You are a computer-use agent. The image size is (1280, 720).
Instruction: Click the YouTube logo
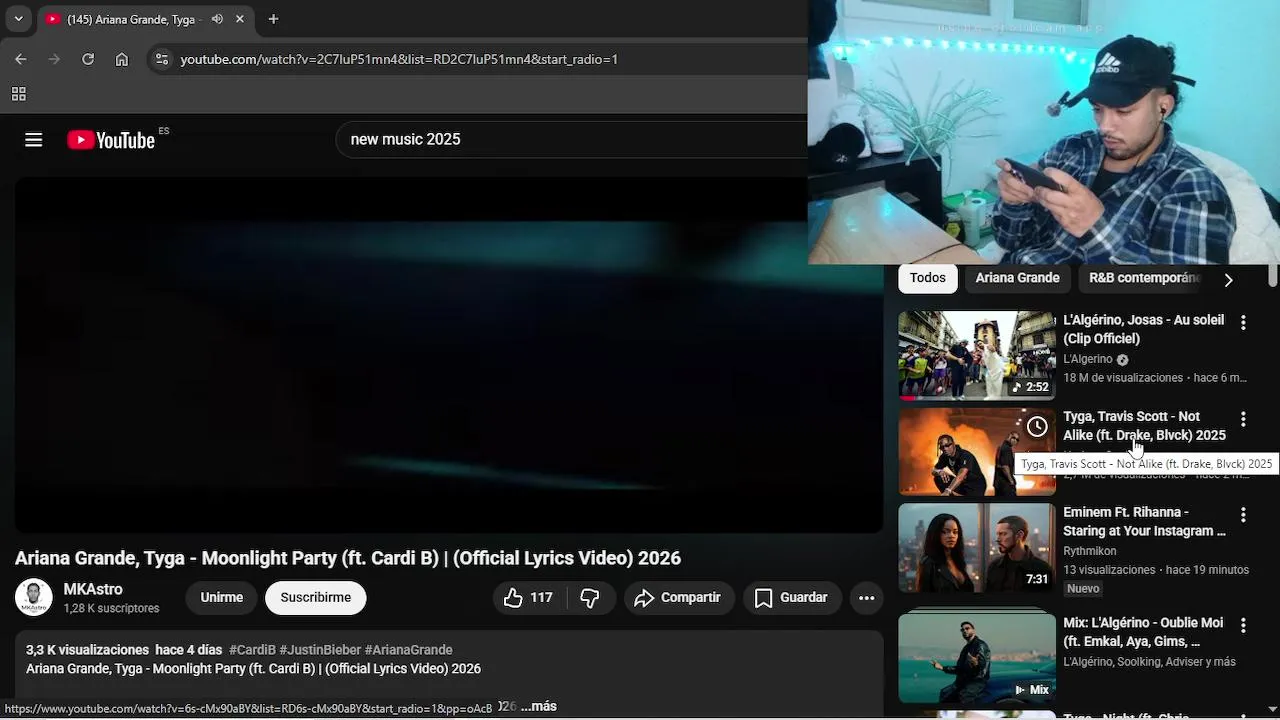point(112,140)
